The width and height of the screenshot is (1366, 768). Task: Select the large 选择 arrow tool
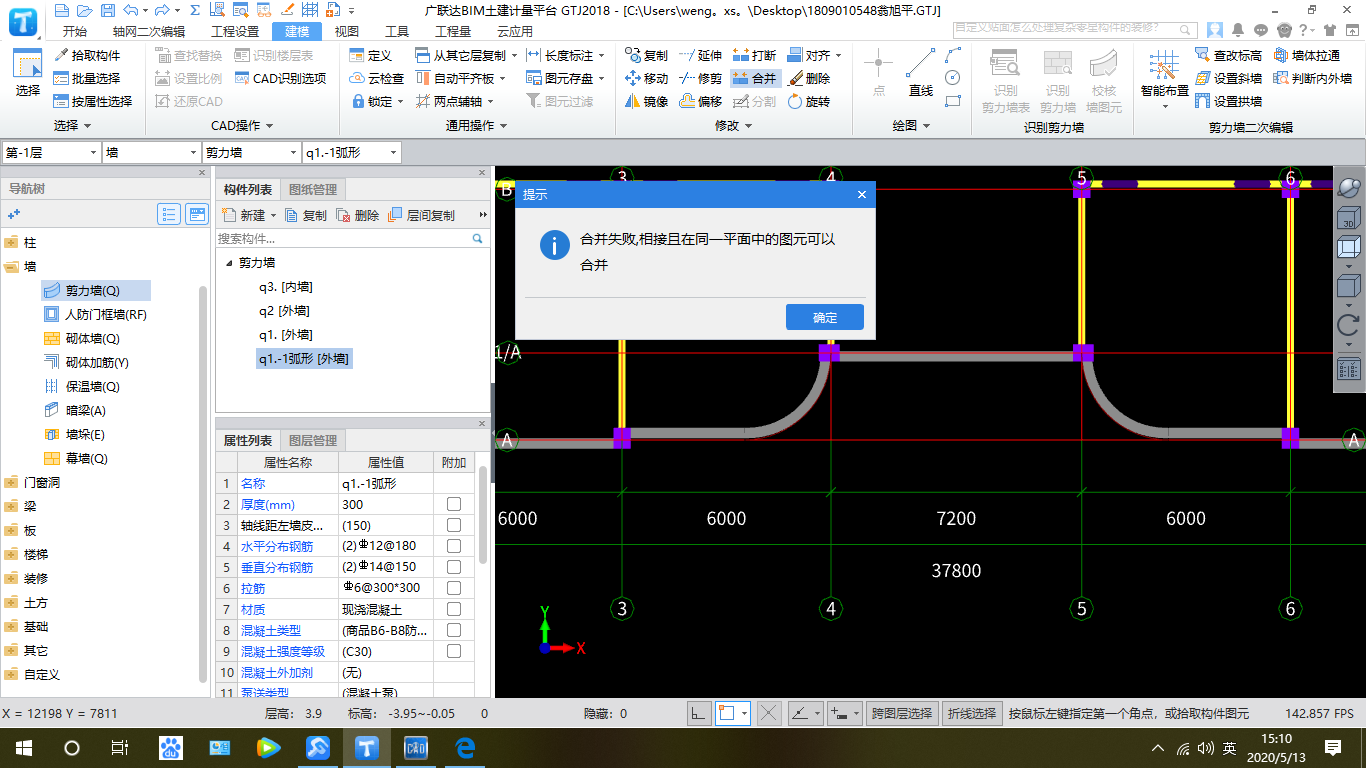pos(27,73)
